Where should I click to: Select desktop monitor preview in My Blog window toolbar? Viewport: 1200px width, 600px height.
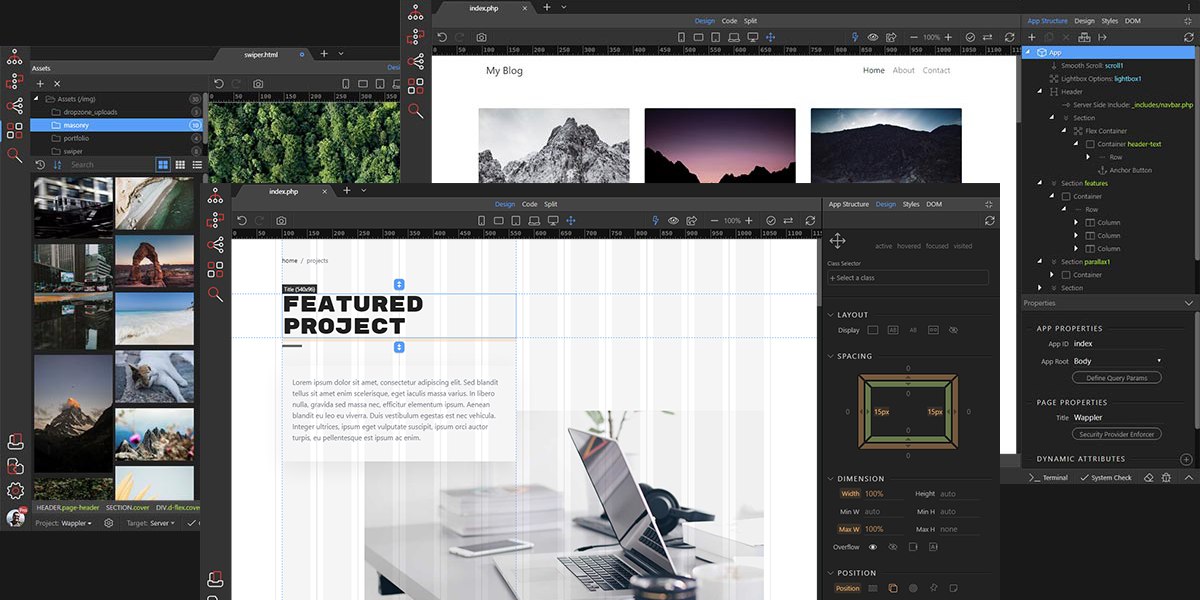(x=751, y=37)
